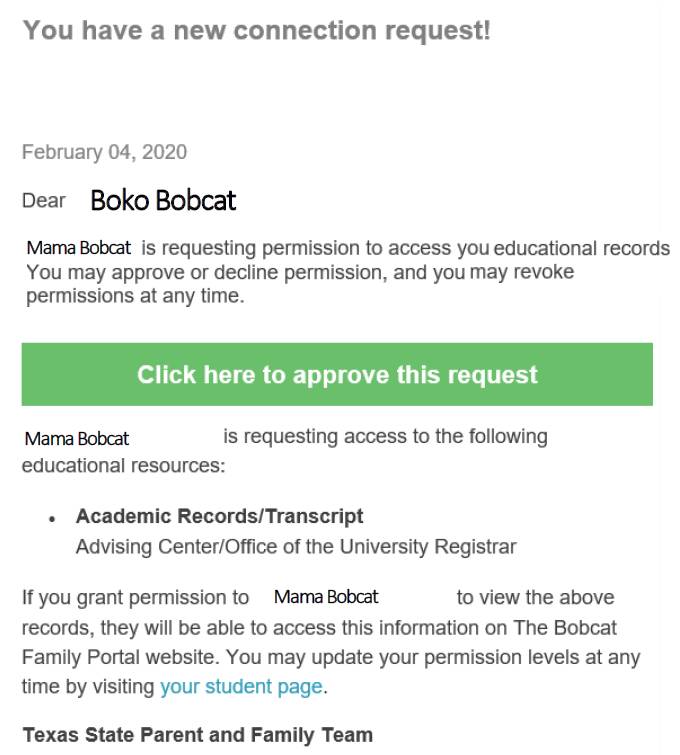680x755 pixels.
Task: Click "educational records" in the first paragraph
Action: pyautogui.click(x=582, y=248)
